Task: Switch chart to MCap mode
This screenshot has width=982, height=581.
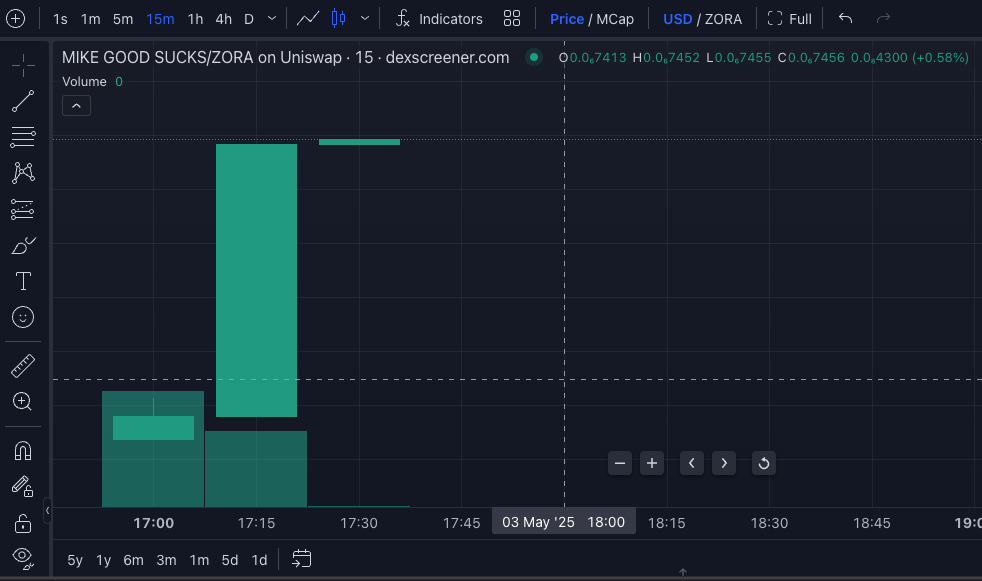Action: point(615,19)
